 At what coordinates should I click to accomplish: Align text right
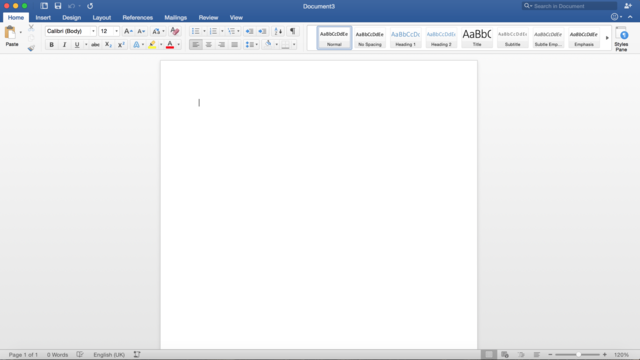click(221, 44)
